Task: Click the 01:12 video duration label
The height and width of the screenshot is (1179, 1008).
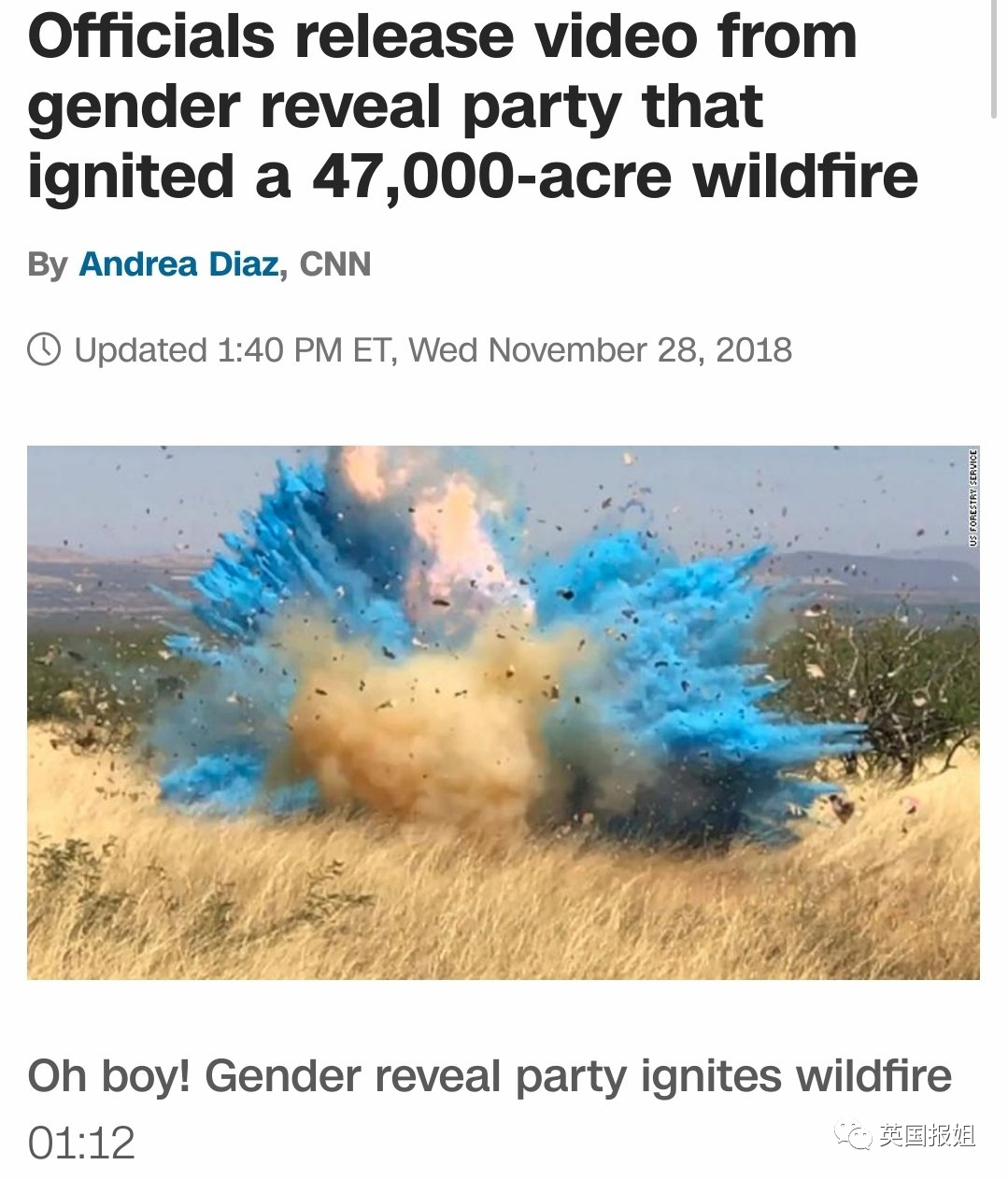Action: pyautogui.click(x=81, y=1143)
